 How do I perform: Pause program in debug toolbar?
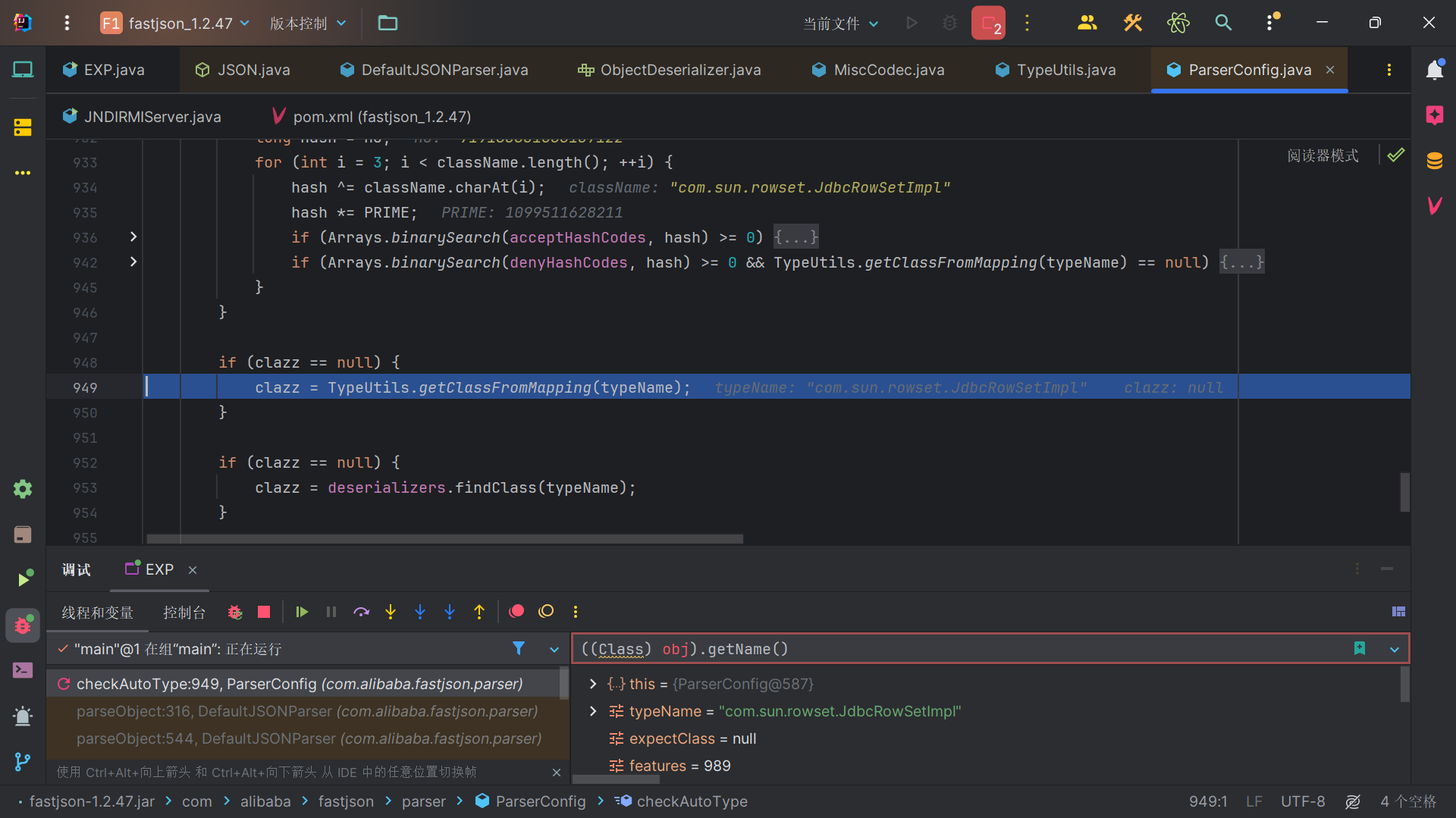tap(331, 612)
